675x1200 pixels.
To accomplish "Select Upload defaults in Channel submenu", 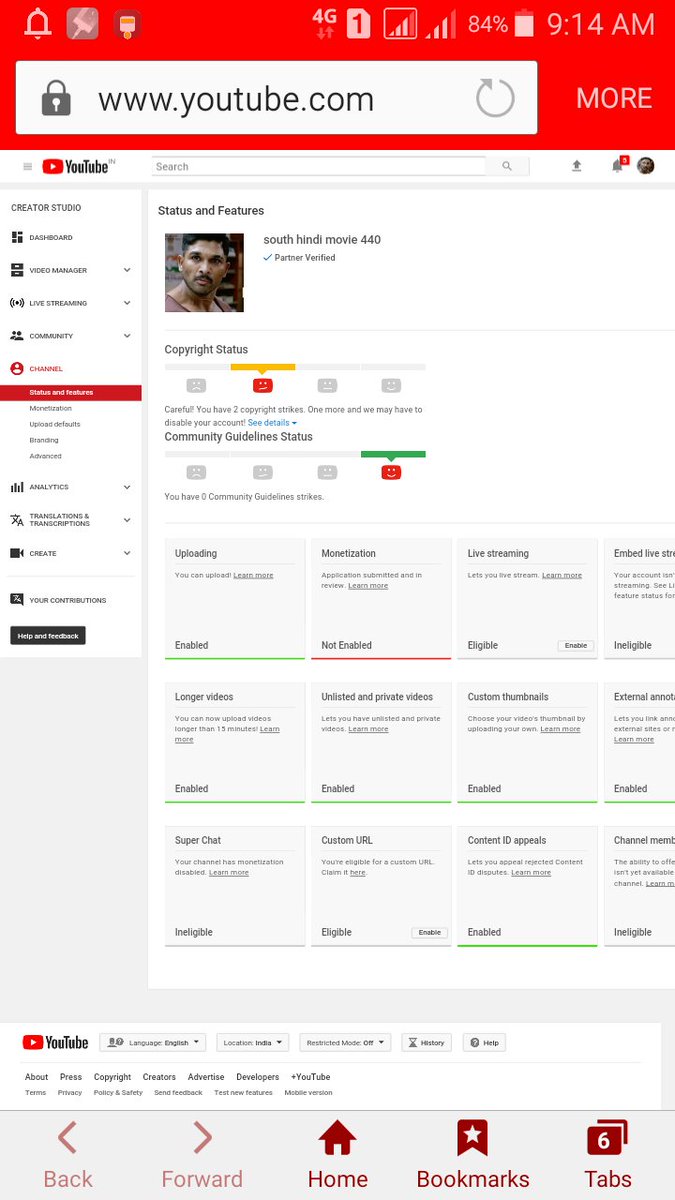I will tap(55, 424).
